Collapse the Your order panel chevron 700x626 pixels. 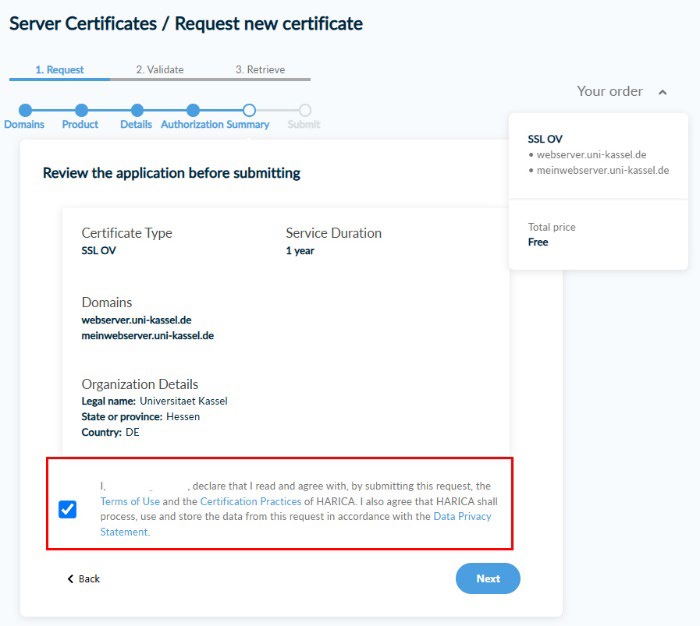click(662, 92)
